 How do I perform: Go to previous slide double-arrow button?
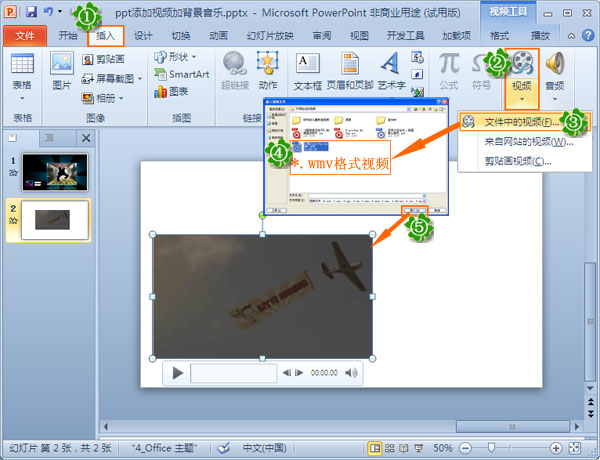click(x=591, y=401)
